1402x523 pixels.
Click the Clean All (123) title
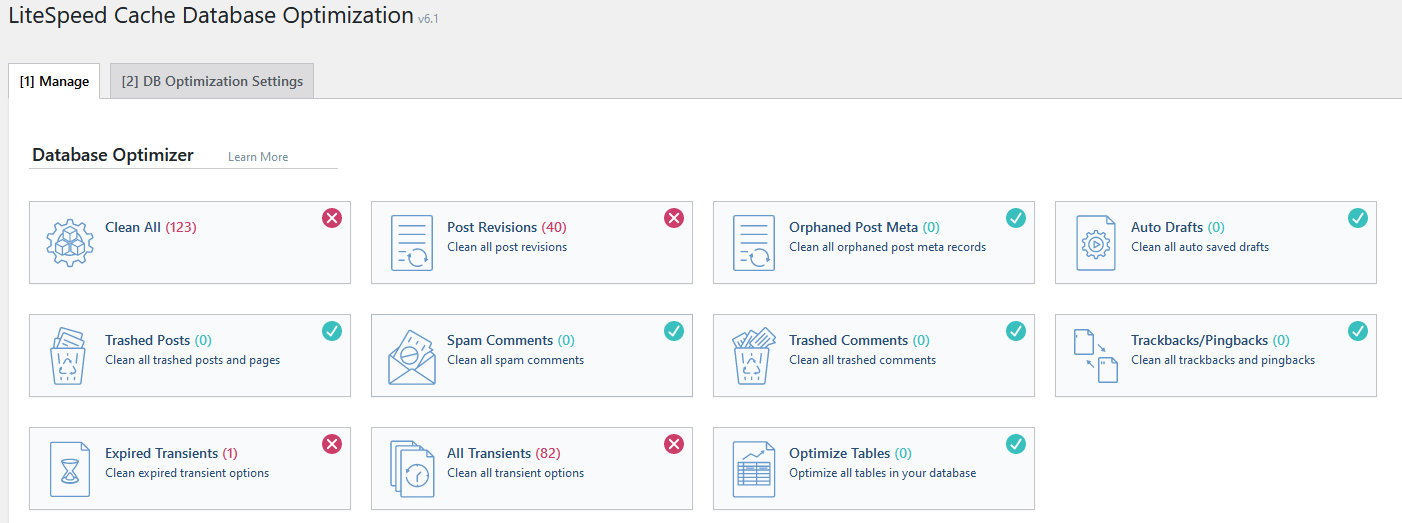(151, 227)
